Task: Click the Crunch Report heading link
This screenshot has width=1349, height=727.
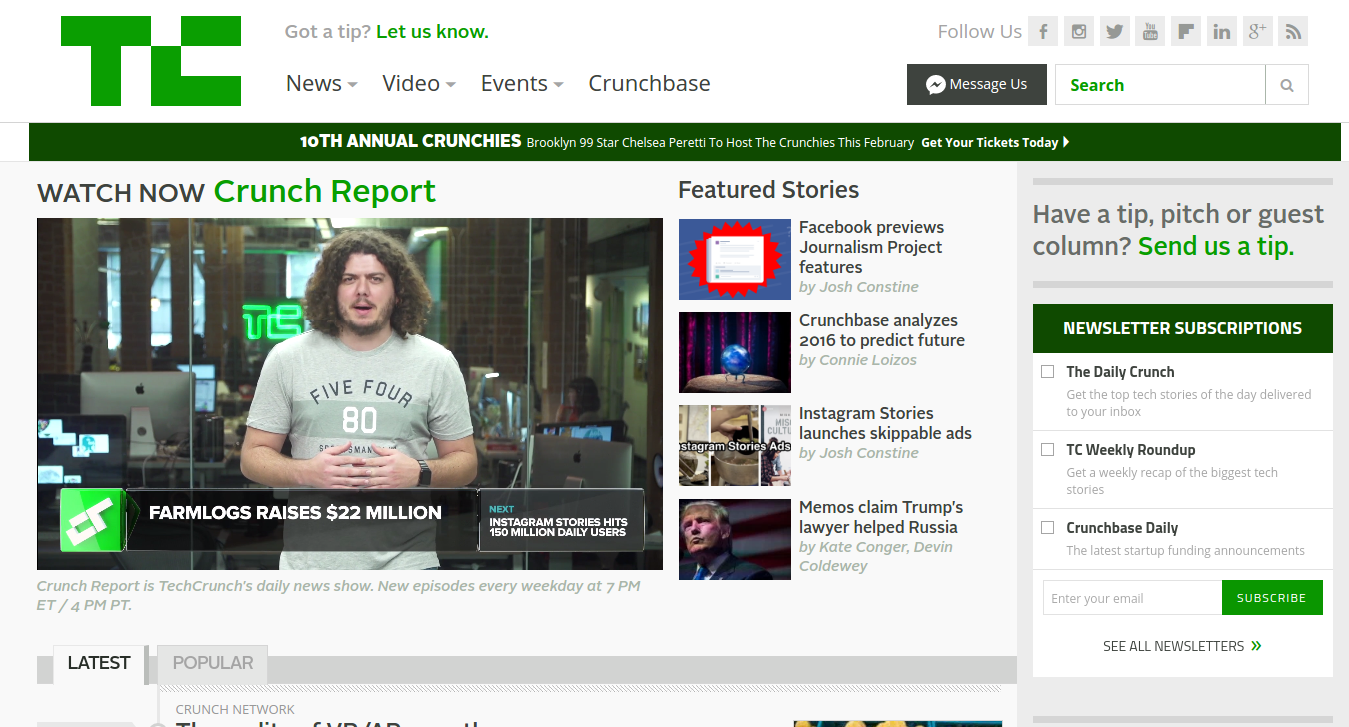Action: tap(325, 190)
